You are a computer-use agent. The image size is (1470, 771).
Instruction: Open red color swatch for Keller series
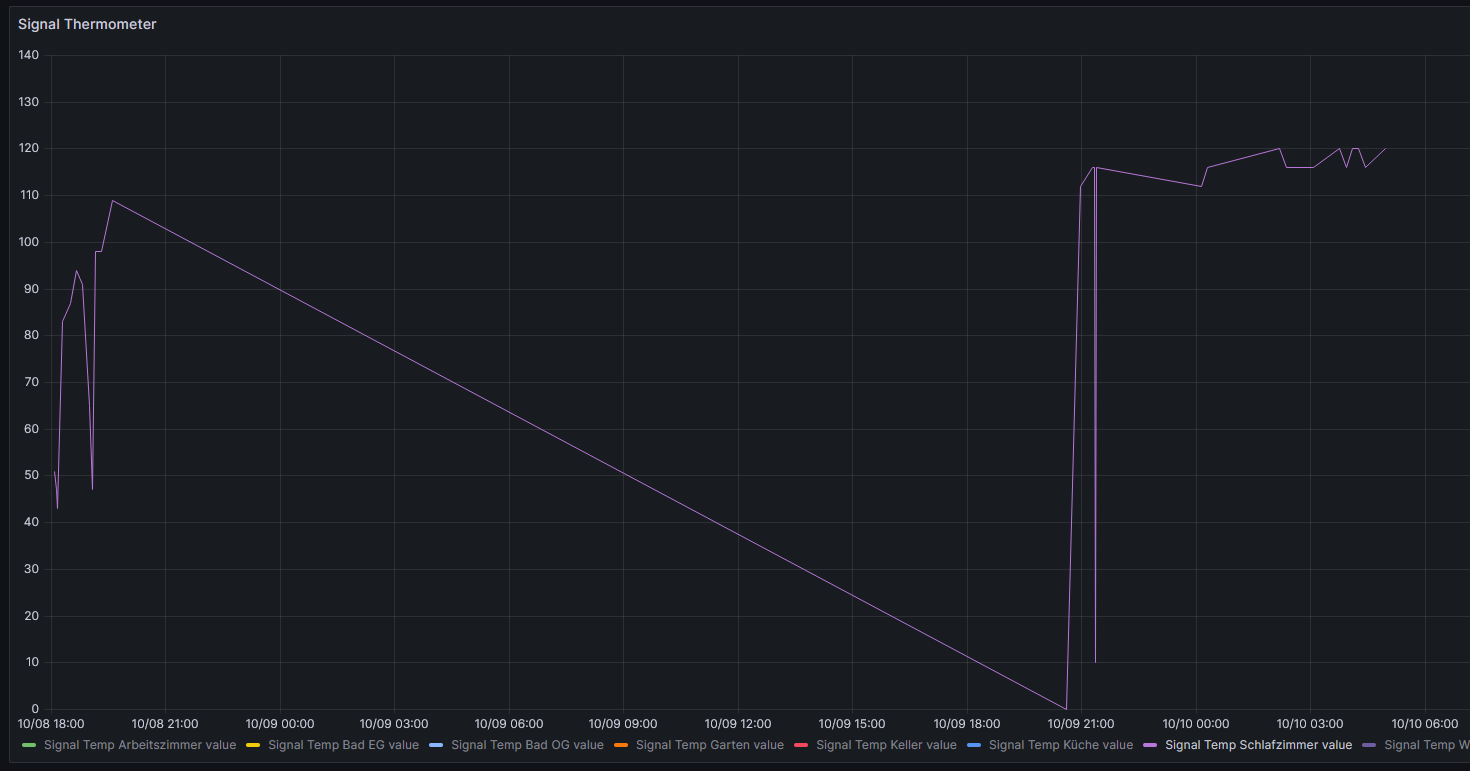pos(800,745)
